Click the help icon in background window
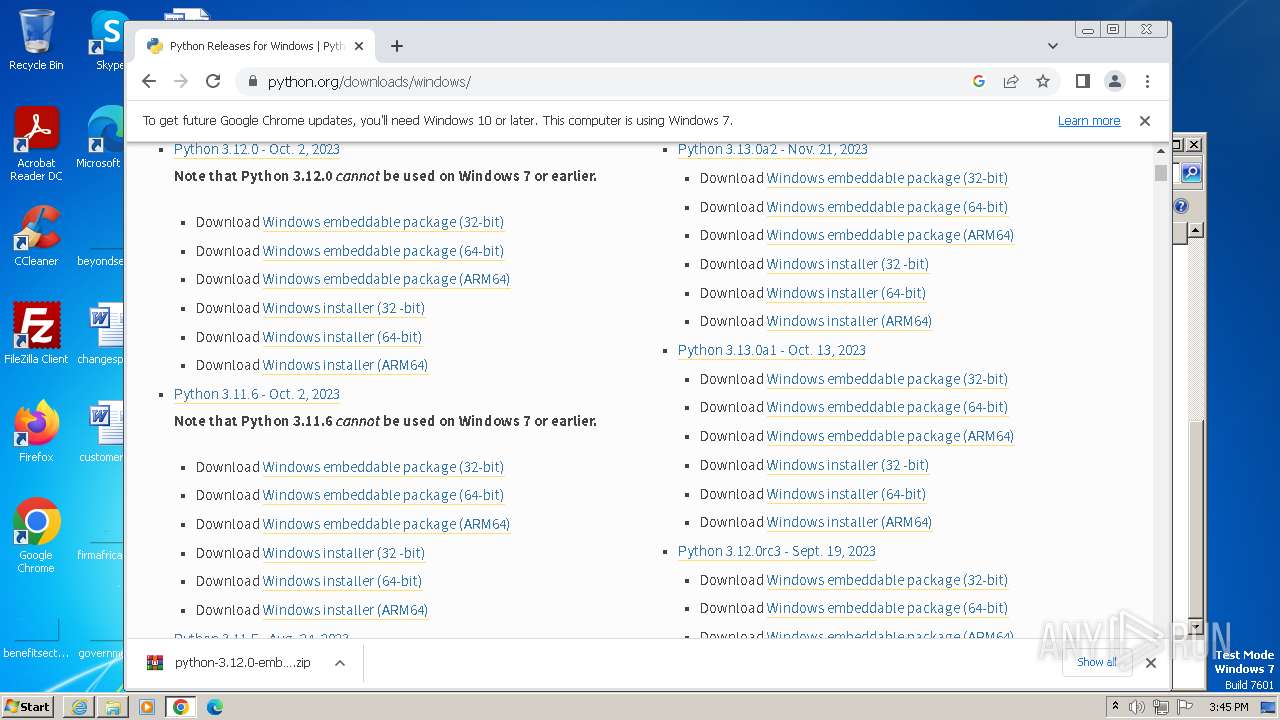Image resolution: width=1280 pixels, height=720 pixels. [1181, 206]
